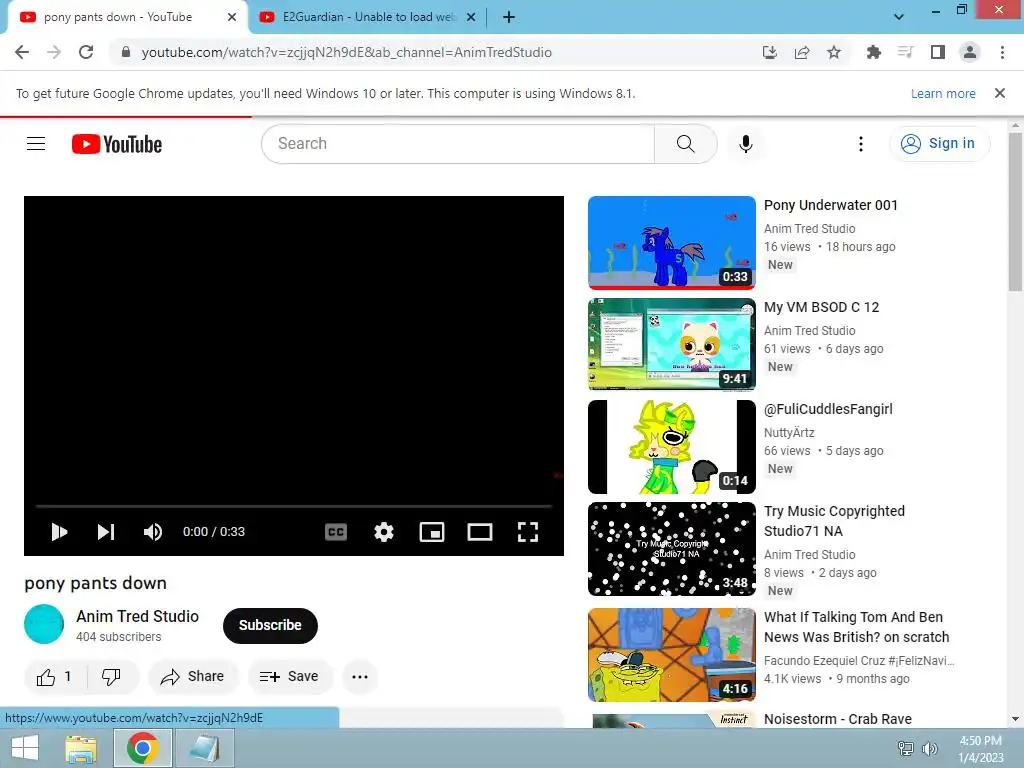Image resolution: width=1024 pixels, height=768 pixels.
Task: Open video player settings gear
Action: [x=384, y=532]
